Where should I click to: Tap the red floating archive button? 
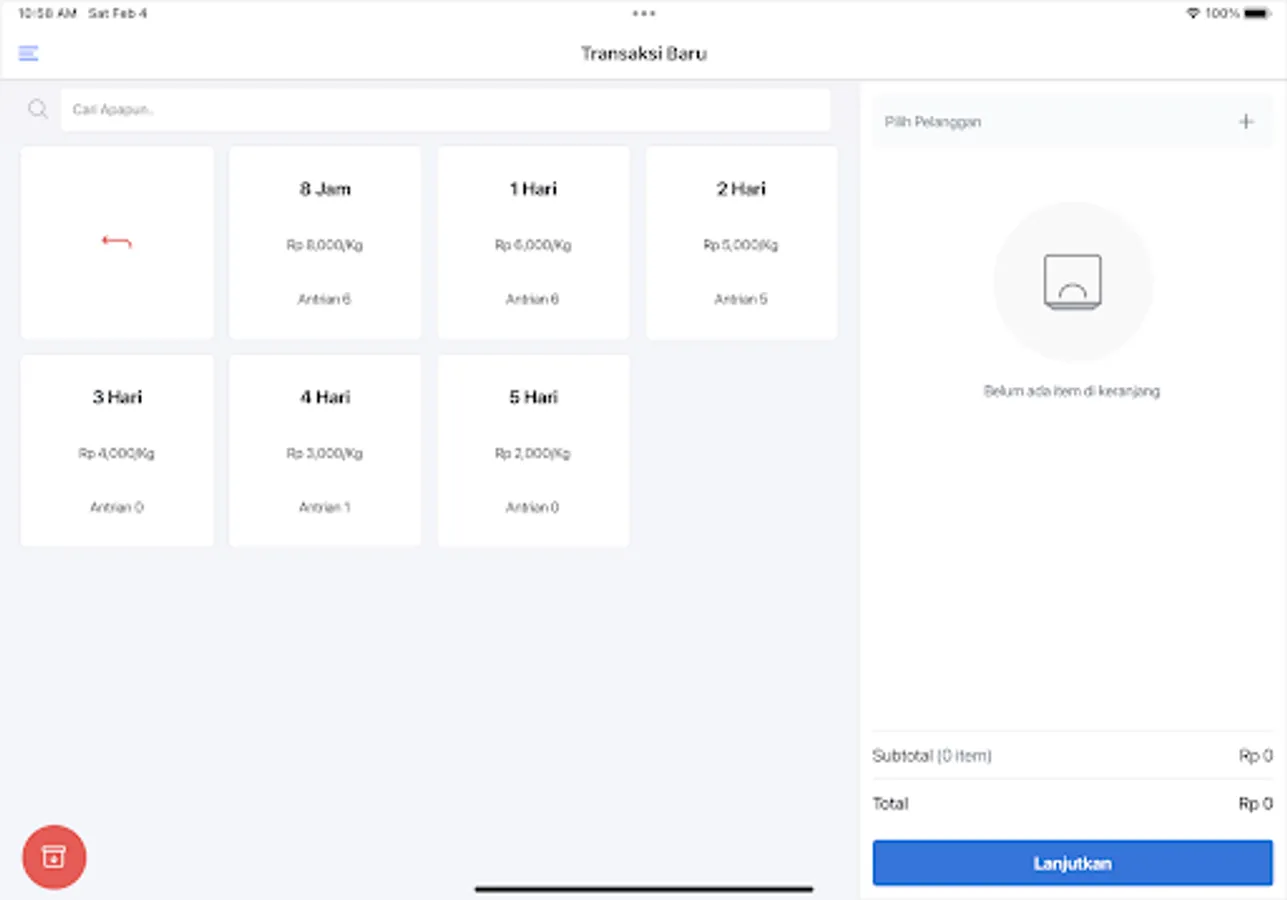(x=53, y=857)
